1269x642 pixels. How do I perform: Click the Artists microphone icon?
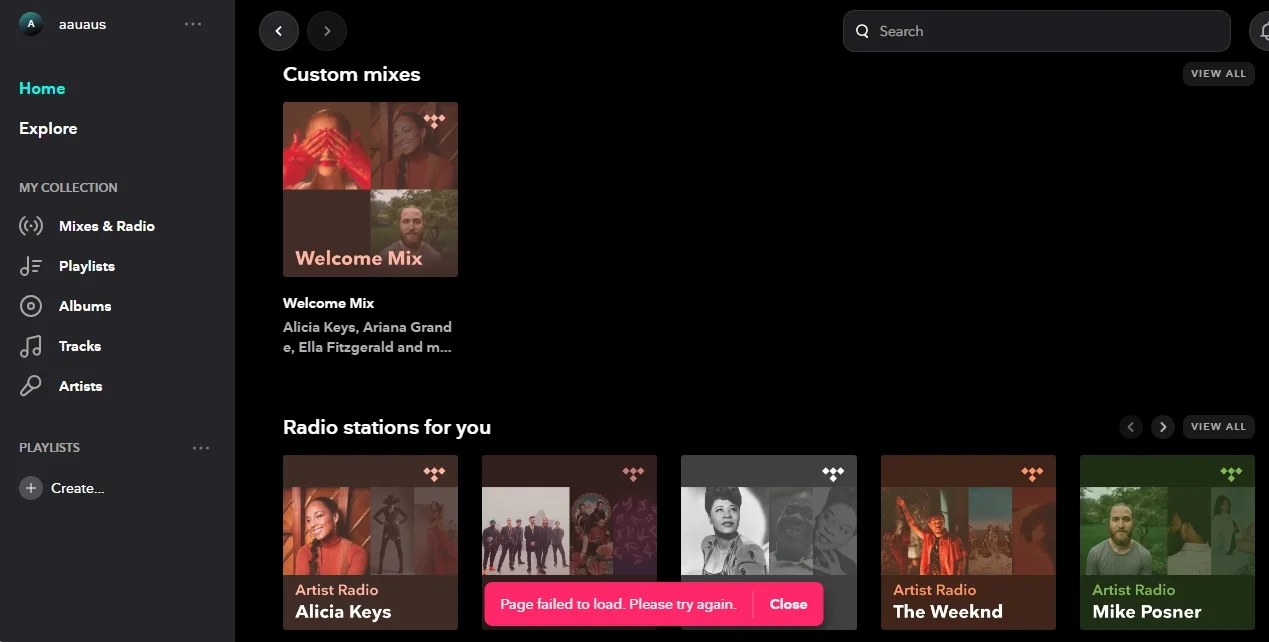pyautogui.click(x=31, y=386)
